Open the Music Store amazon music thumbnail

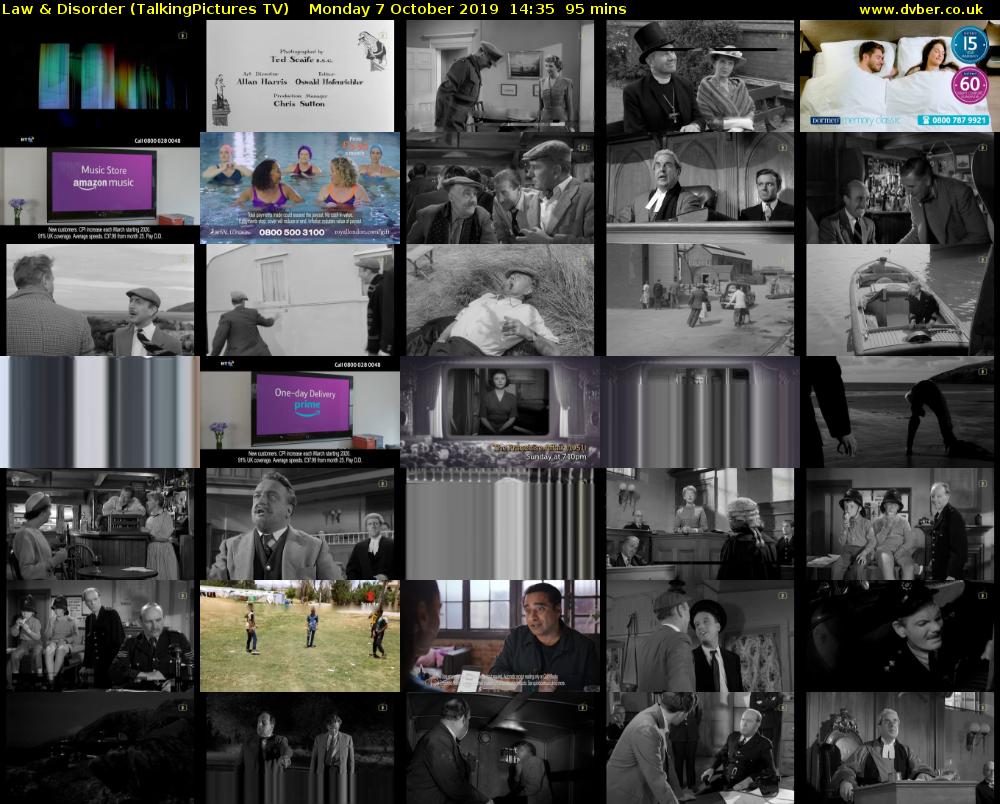100,188
